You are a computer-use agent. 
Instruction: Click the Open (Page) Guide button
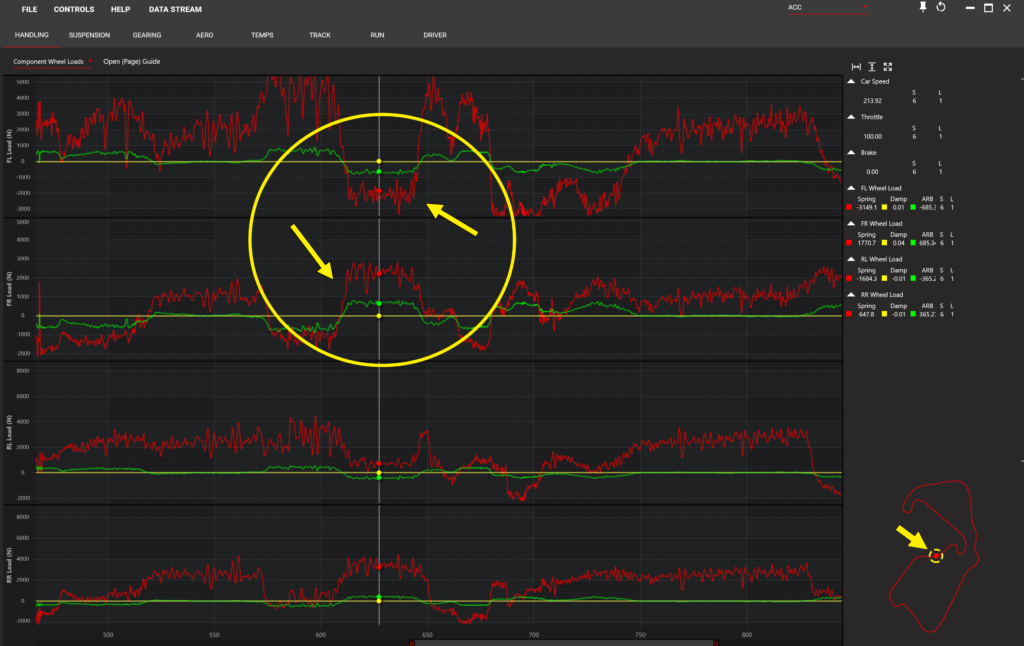[131, 61]
